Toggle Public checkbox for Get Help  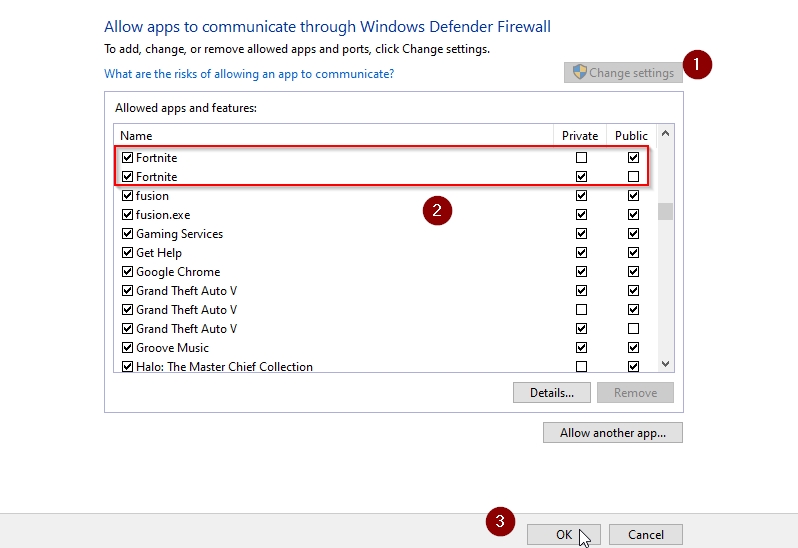pyautogui.click(x=633, y=252)
